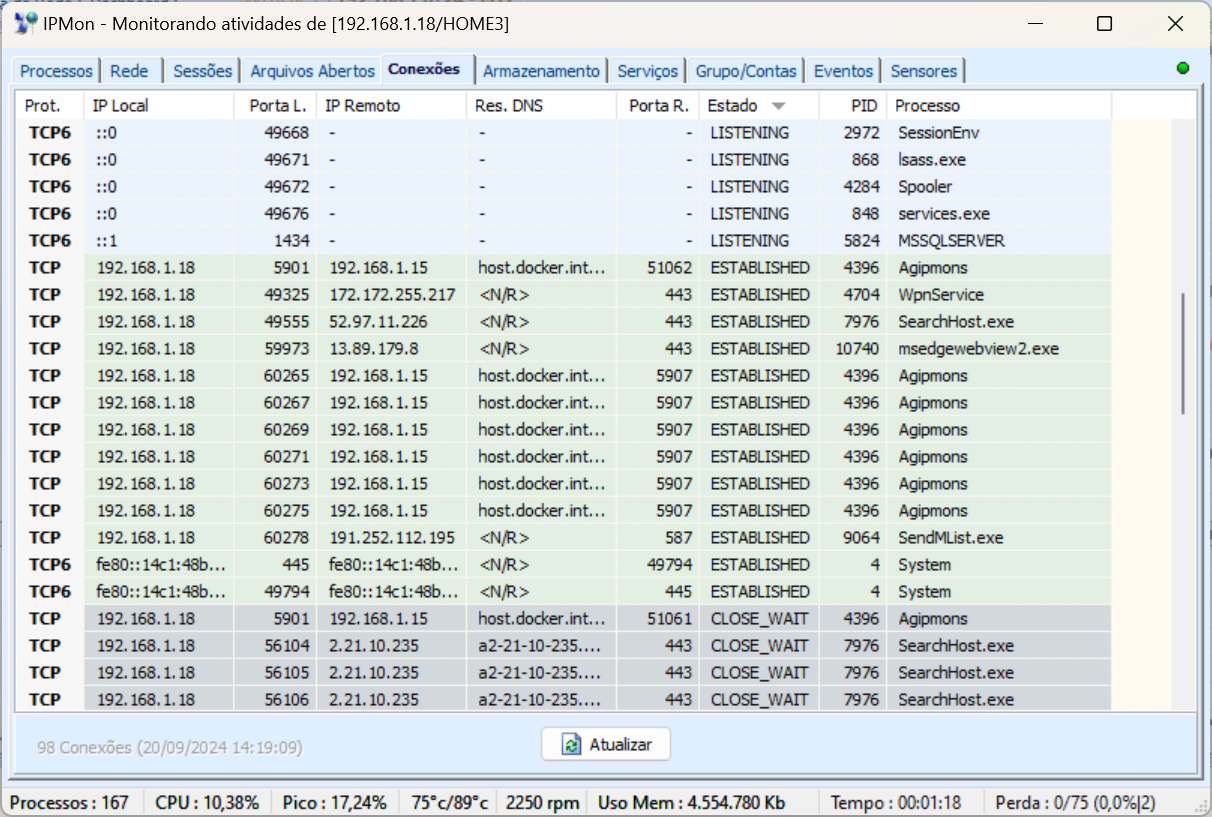The width and height of the screenshot is (1212, 817).
Task: Sort by IP Remoto column header
Action: pyautogui.click(x=392, y=105)
